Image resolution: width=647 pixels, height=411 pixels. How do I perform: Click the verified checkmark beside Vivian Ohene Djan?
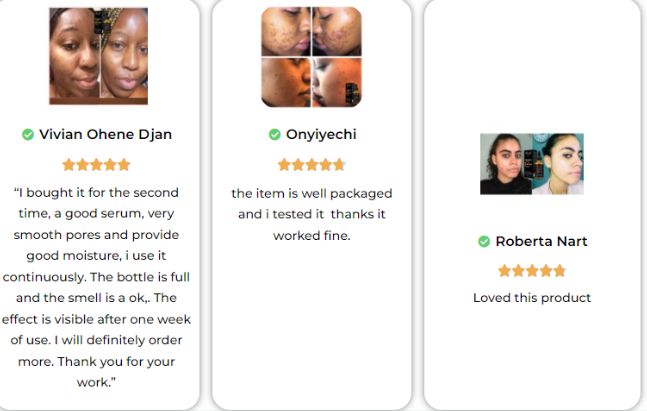[x=28, y=135]
